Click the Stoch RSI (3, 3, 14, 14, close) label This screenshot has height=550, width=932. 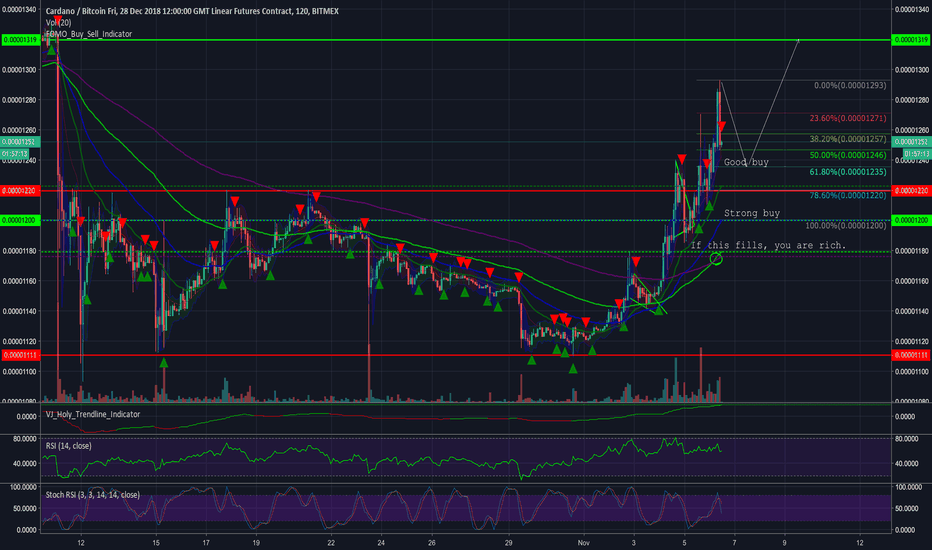tap(93, 495)
